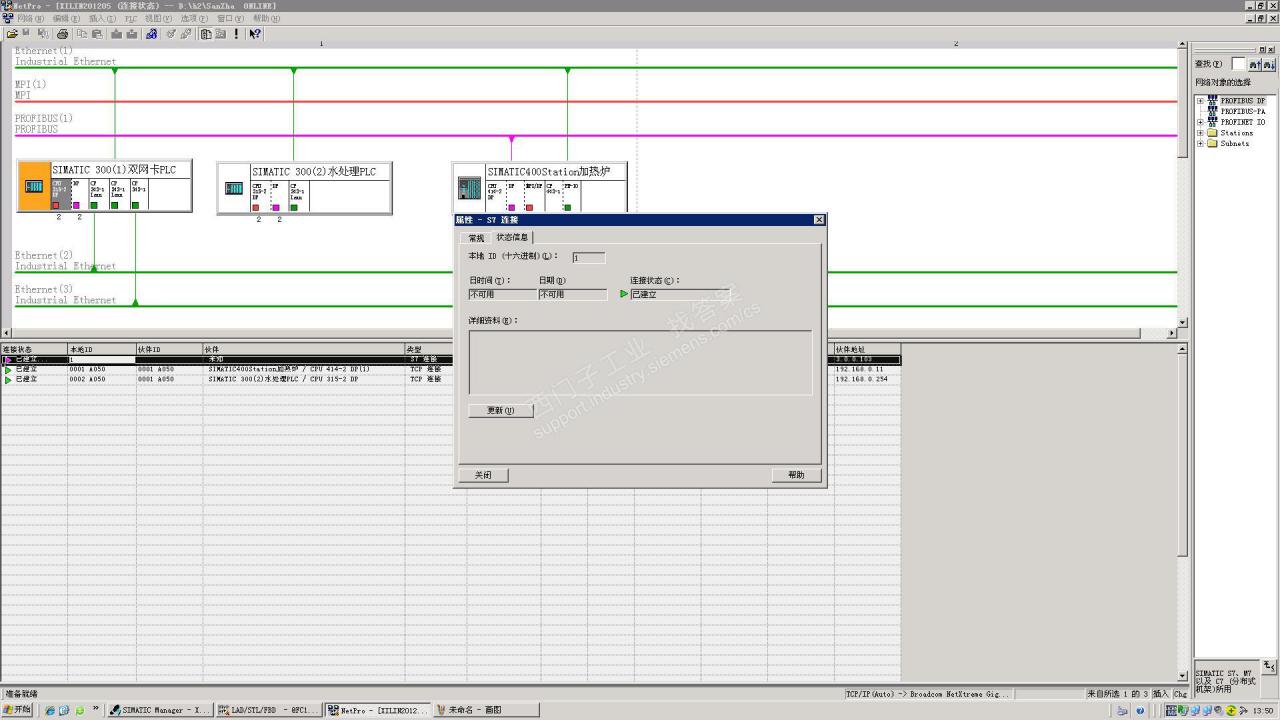Click the 连接状态 field showing 已建立
Image resolution: width=1280 pixels, height=720 pixels.
(682, 294)
